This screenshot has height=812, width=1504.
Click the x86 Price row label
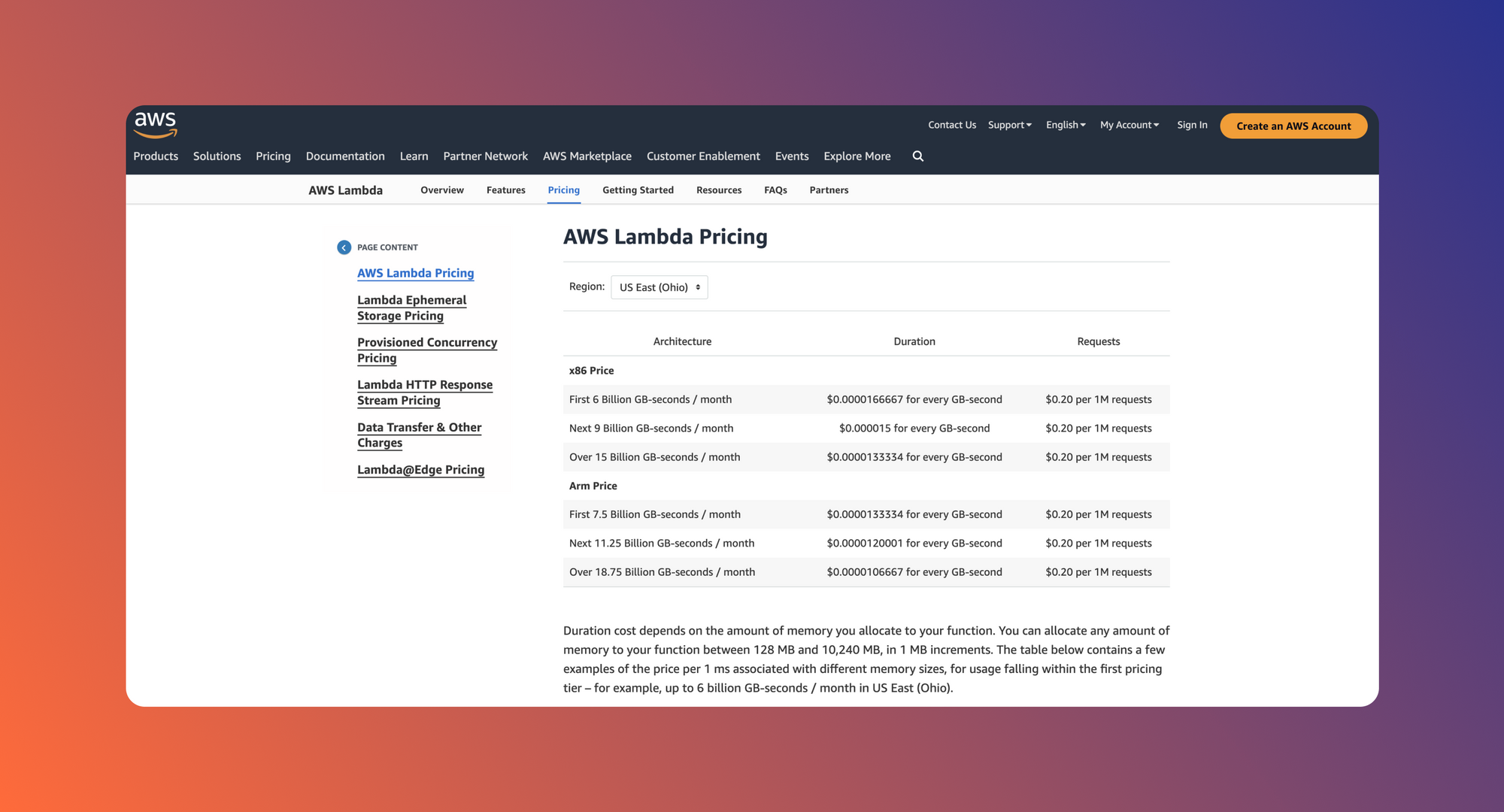[x=591, y=371]
